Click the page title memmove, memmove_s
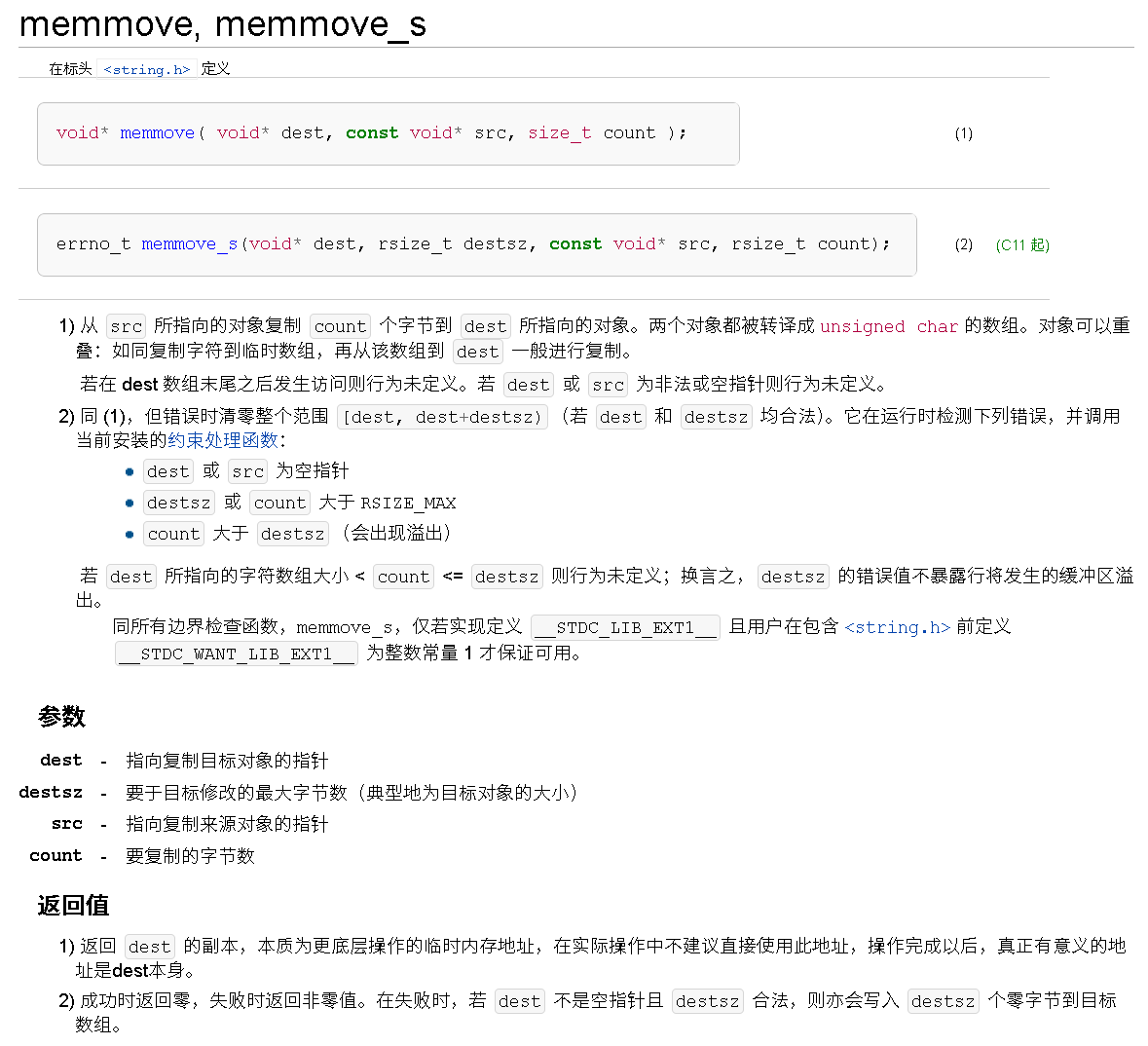Viewport: 1148px width, 1046px height. (223, 24)
